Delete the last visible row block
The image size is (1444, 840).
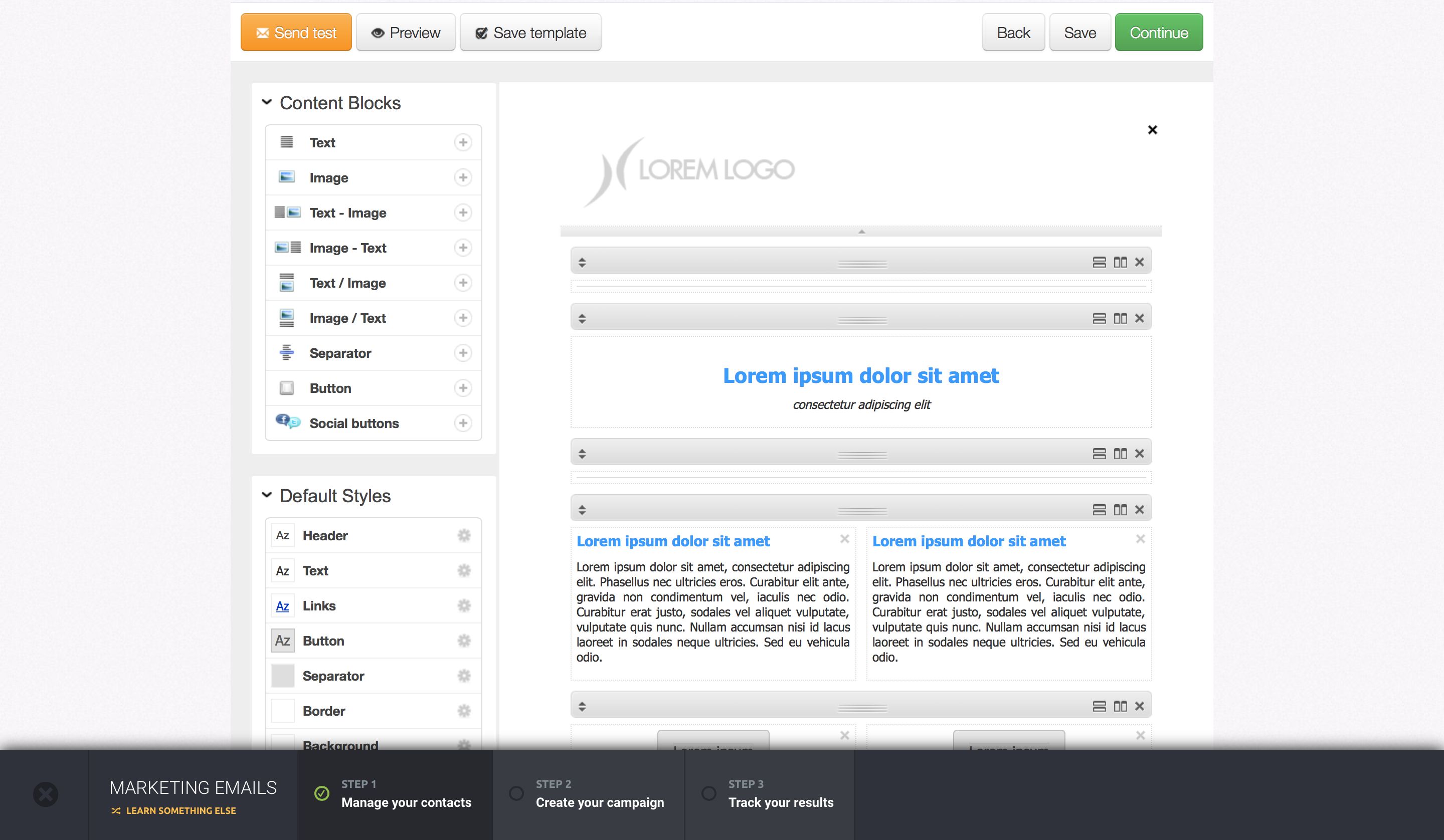(1139, 707)
